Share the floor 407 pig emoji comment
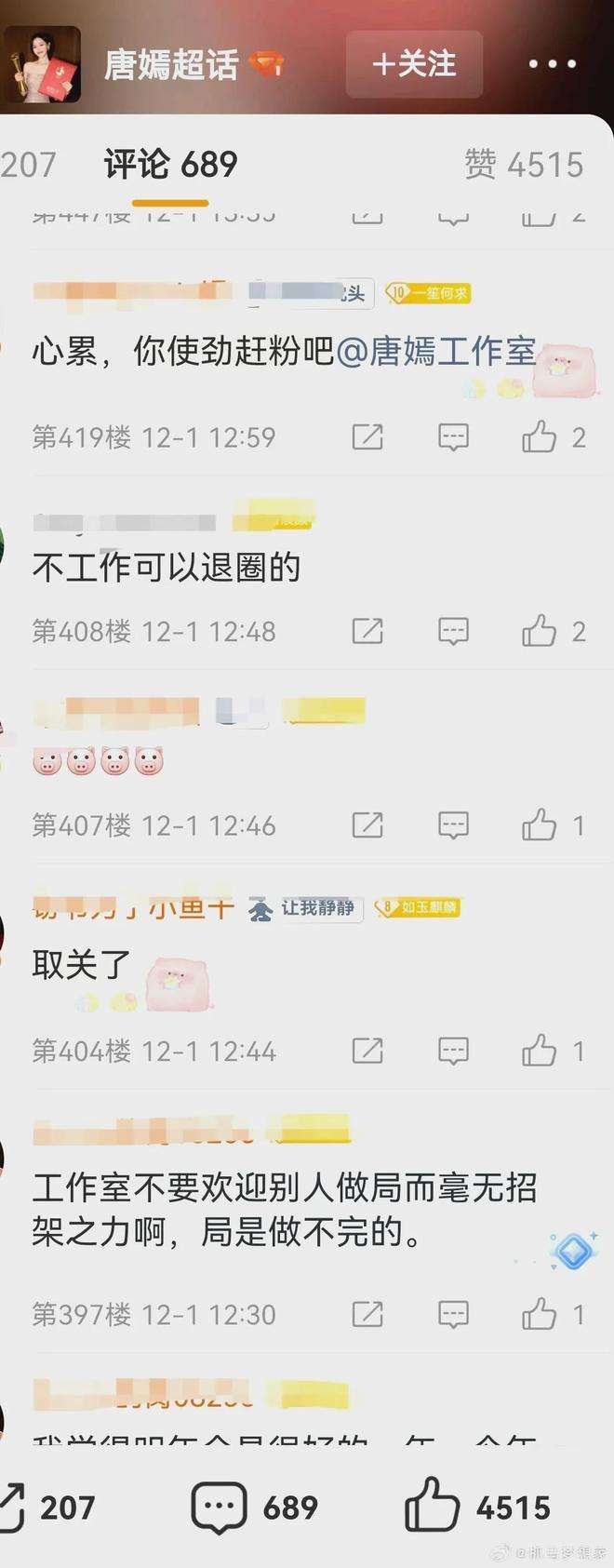614x1568 pixels. [x=367, y=824]
